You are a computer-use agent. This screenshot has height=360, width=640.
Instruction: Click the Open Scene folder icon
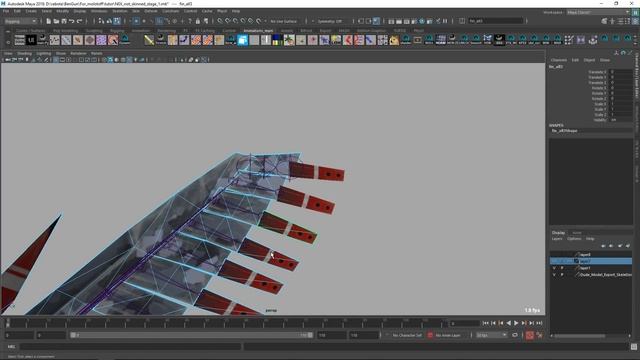(56, 21)
